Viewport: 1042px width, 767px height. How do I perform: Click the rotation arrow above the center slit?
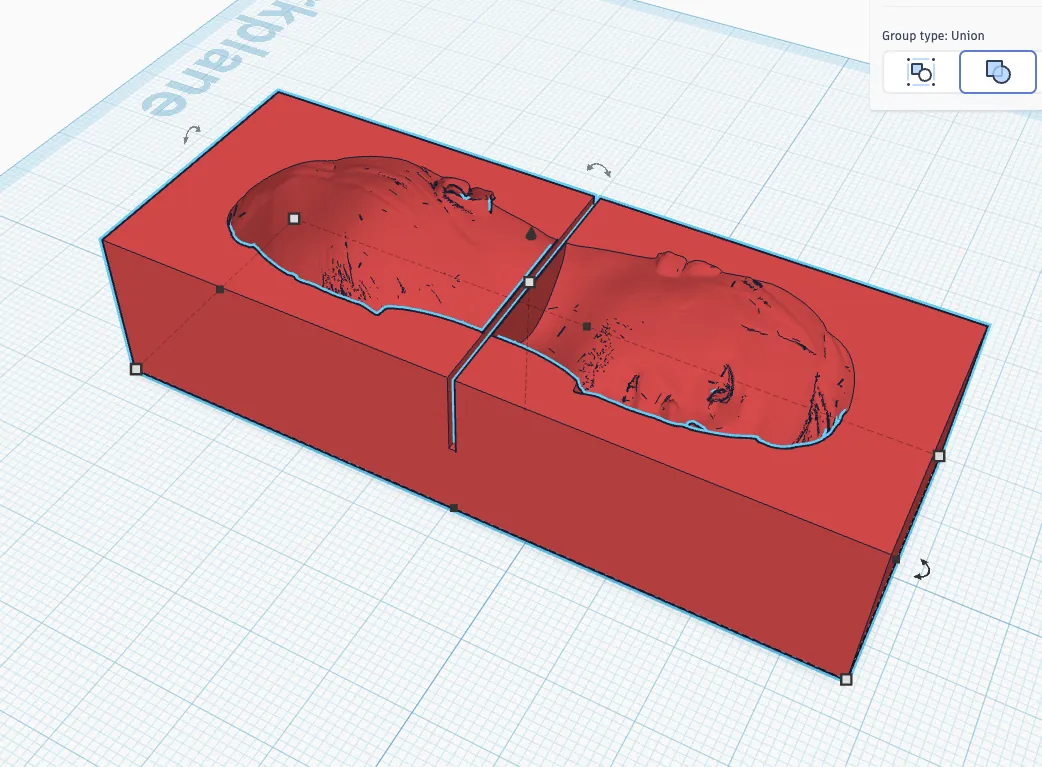599,169
